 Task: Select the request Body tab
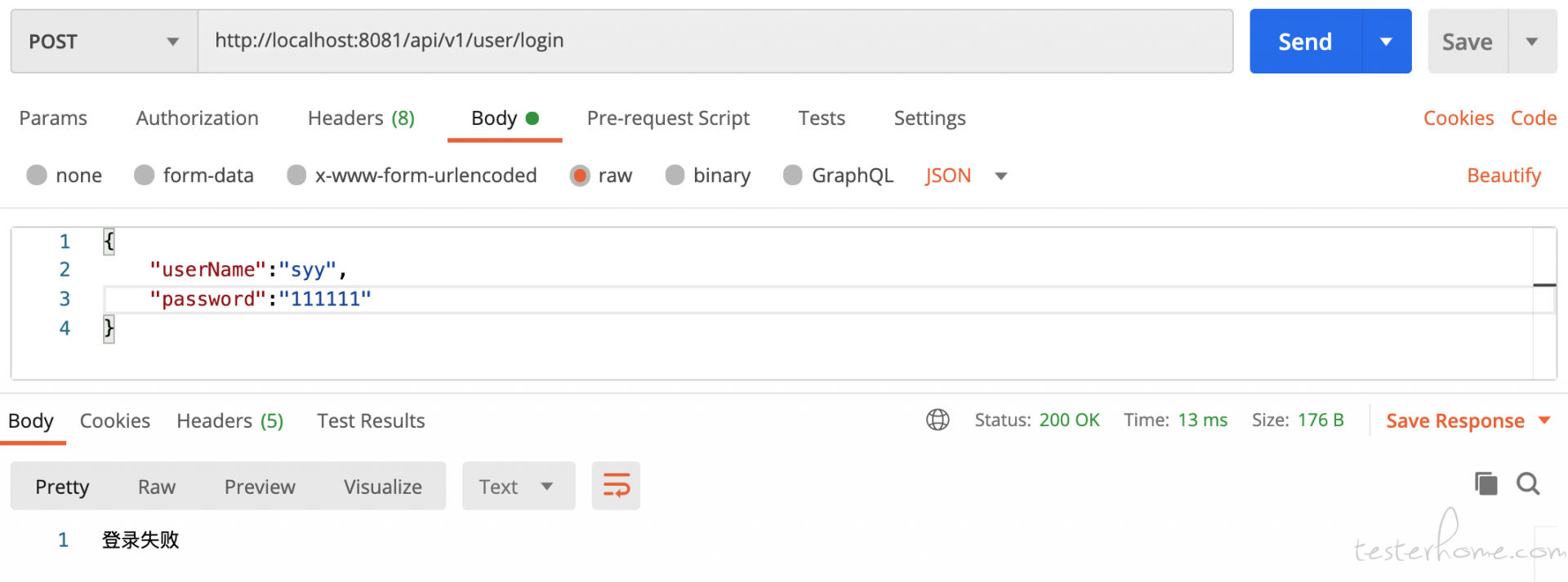point(505,118)
